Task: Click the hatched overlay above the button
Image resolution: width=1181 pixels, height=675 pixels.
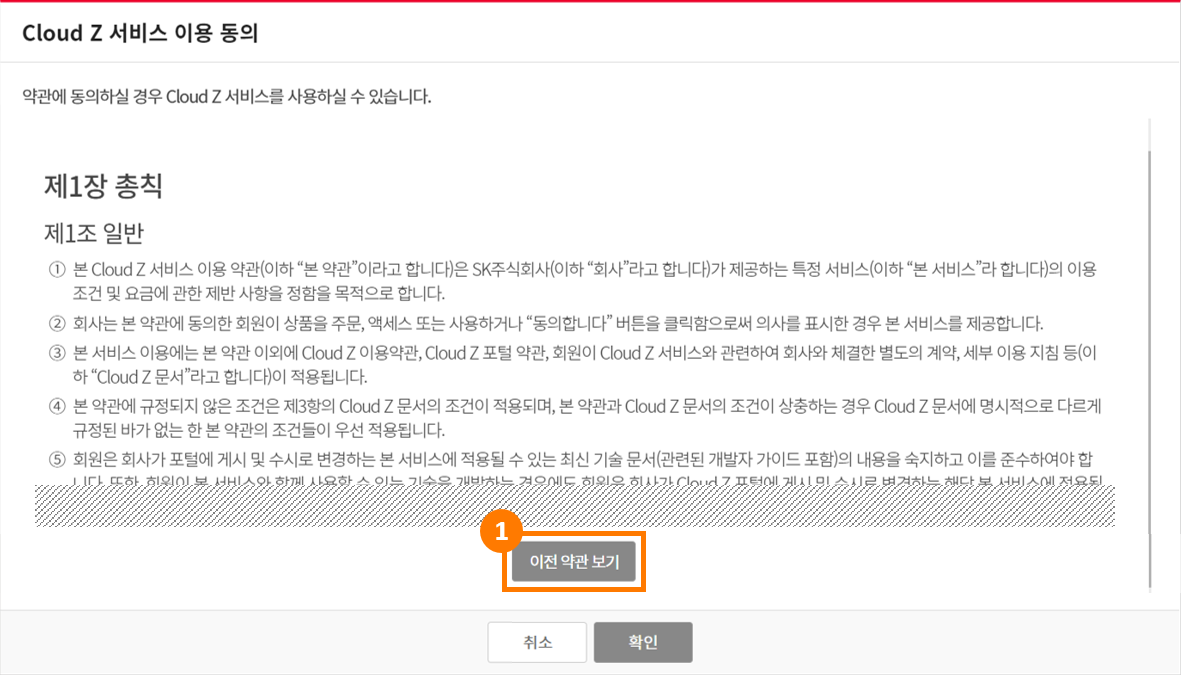Action: (x=575, y=505)
